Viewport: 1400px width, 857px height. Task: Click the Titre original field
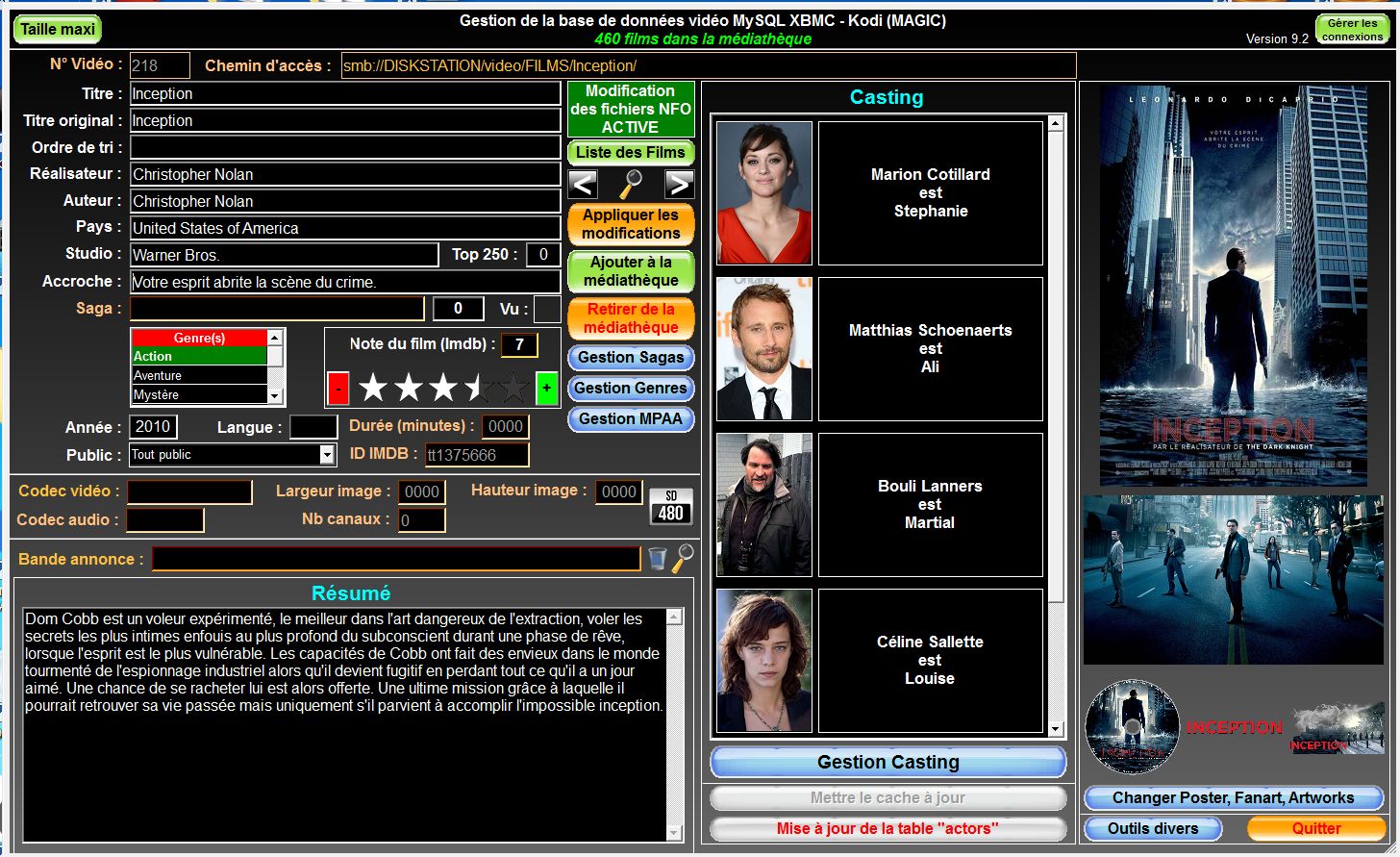[x=345, y=120]
